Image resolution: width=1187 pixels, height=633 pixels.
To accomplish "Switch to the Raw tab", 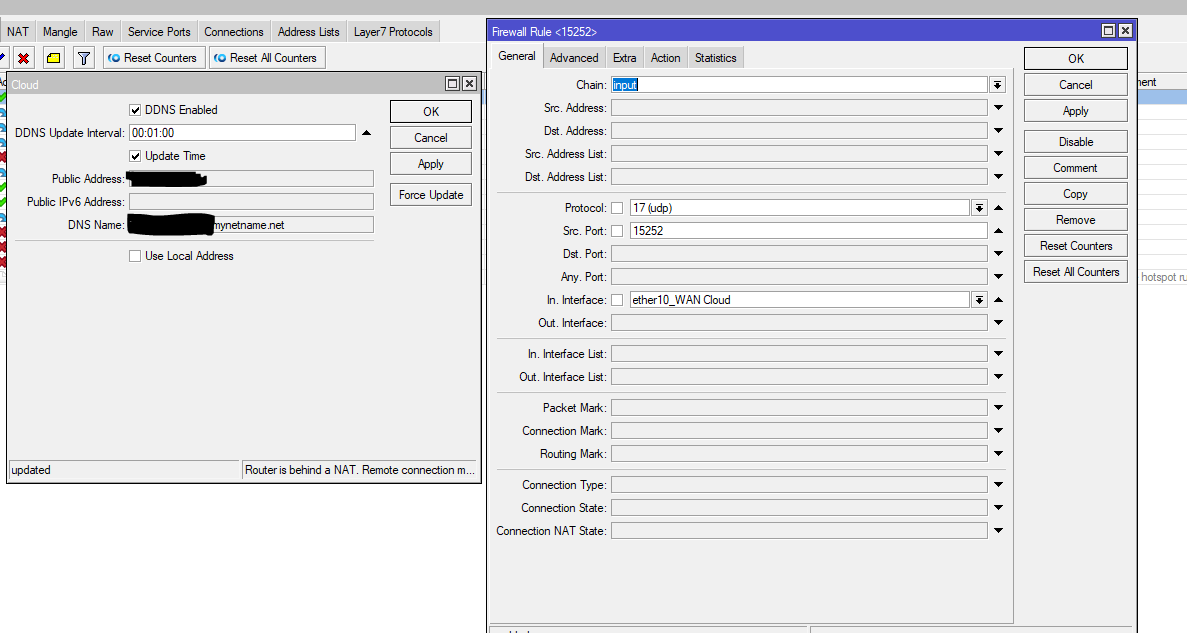I will tap(102, 32).
